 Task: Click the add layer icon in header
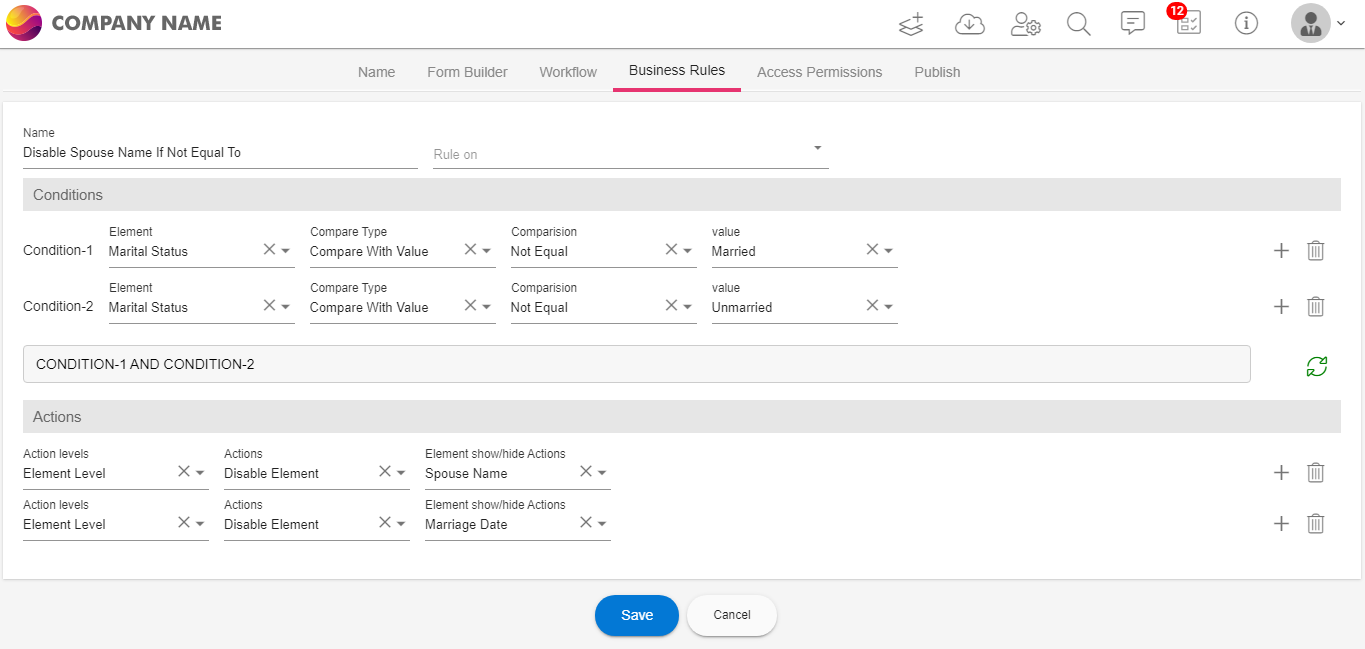click(911, 24)
